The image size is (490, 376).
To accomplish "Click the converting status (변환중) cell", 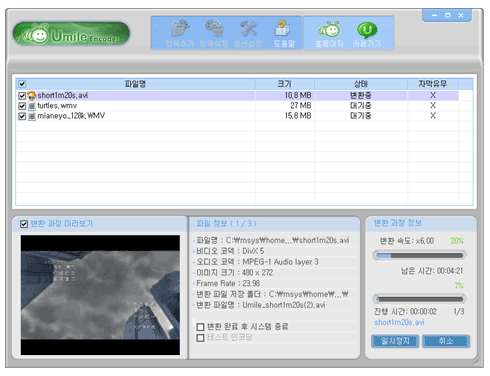I will tap(360, 96).
